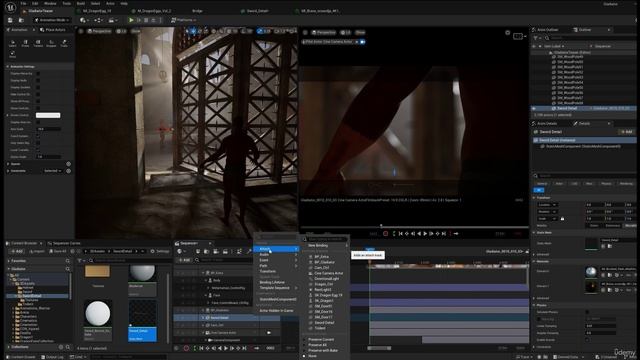Open the File menu
This screenshot has width=640, height=360.
click(x=23, y=3)
